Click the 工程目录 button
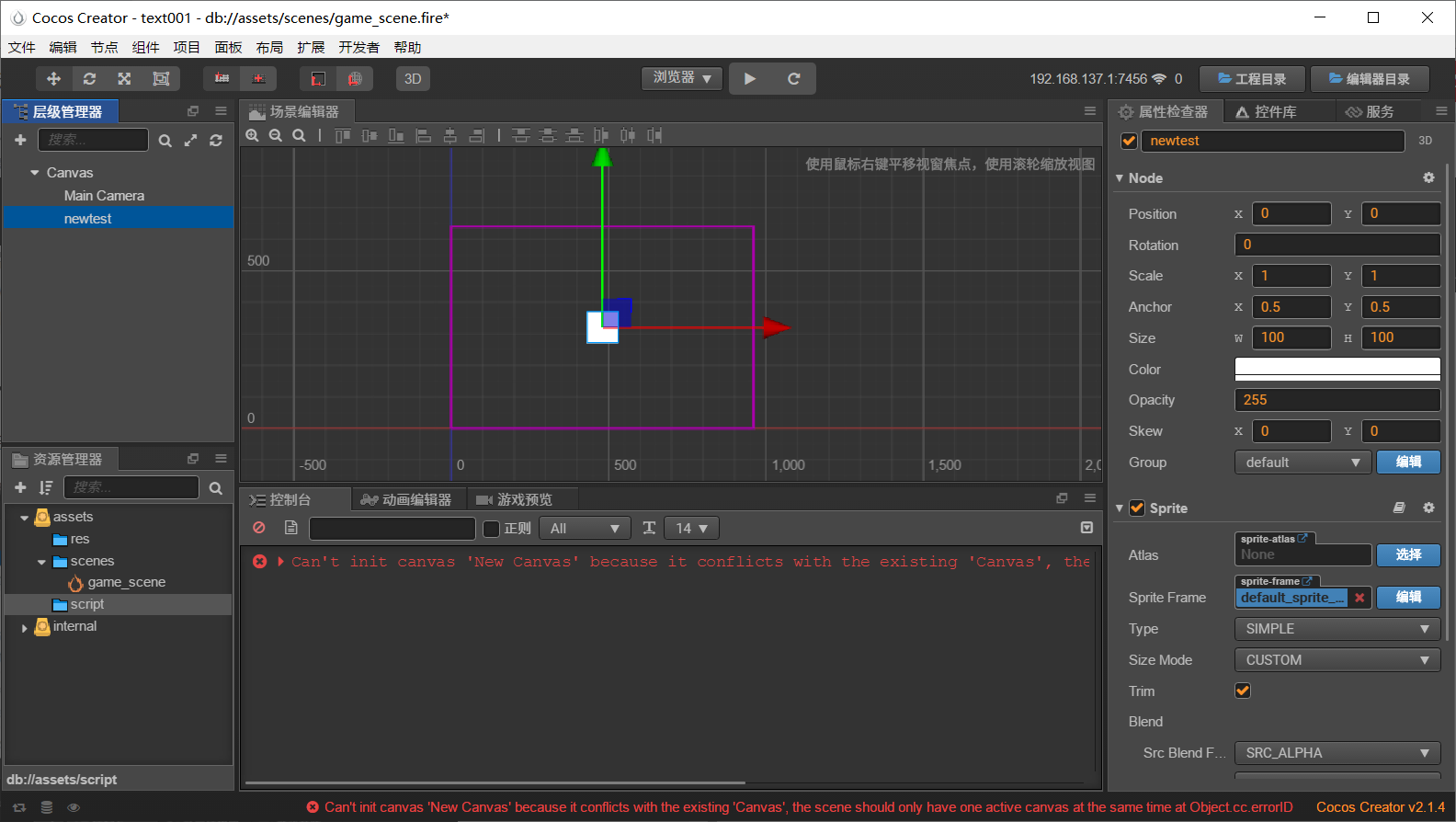The width and height of the screenshot is (1456, 822). (x=1252, y=79)
